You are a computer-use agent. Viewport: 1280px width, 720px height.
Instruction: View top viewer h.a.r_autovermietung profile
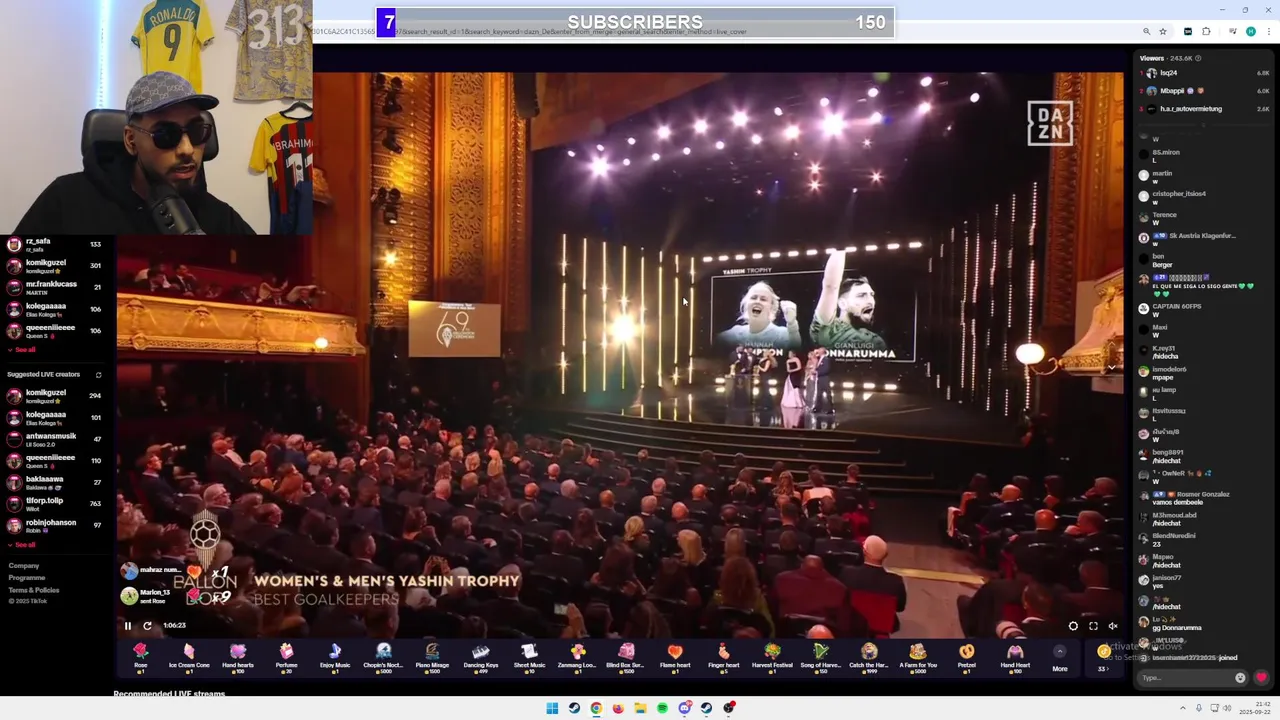tap(1205, 109)
